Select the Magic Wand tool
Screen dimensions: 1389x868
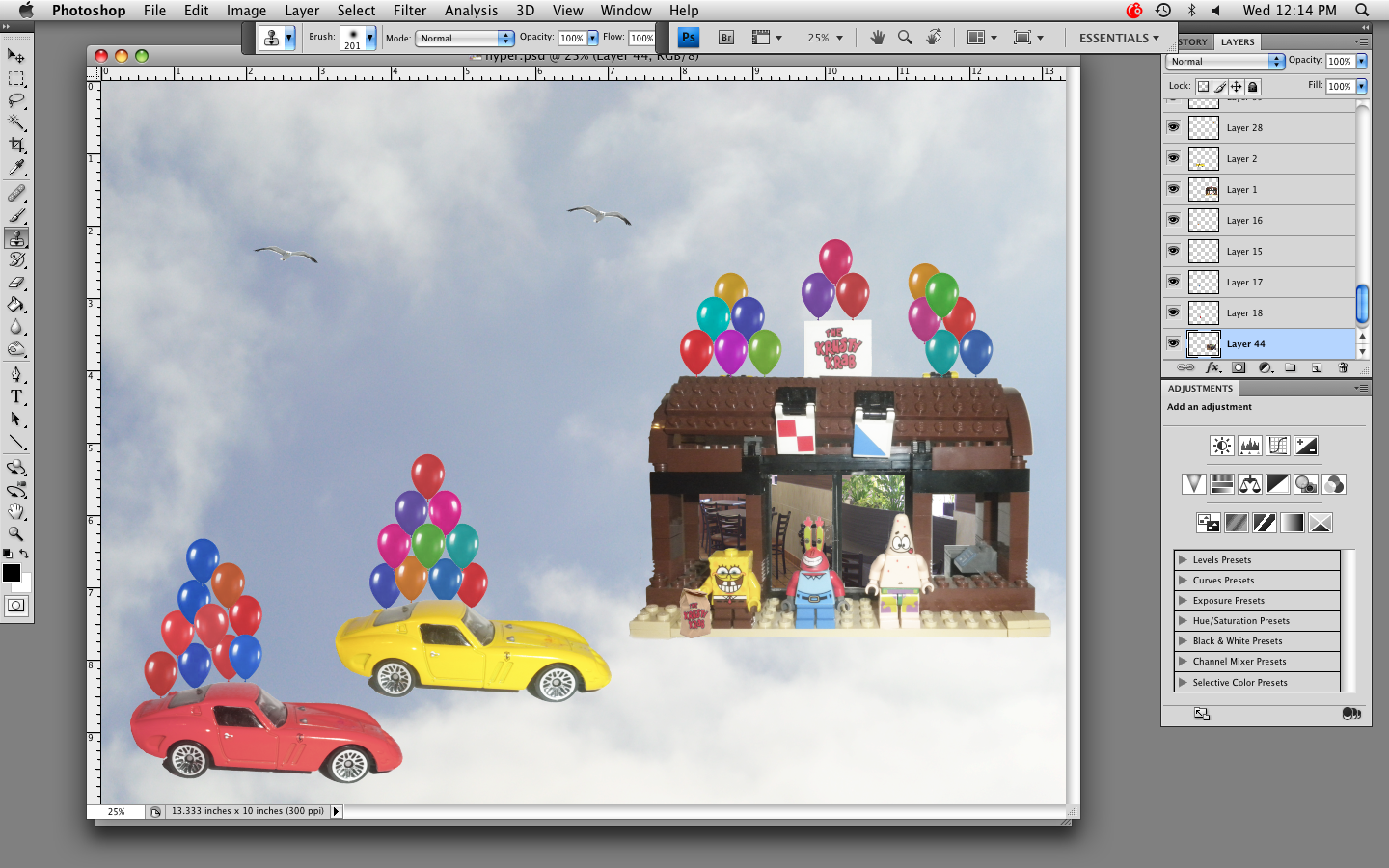(16, 122)
